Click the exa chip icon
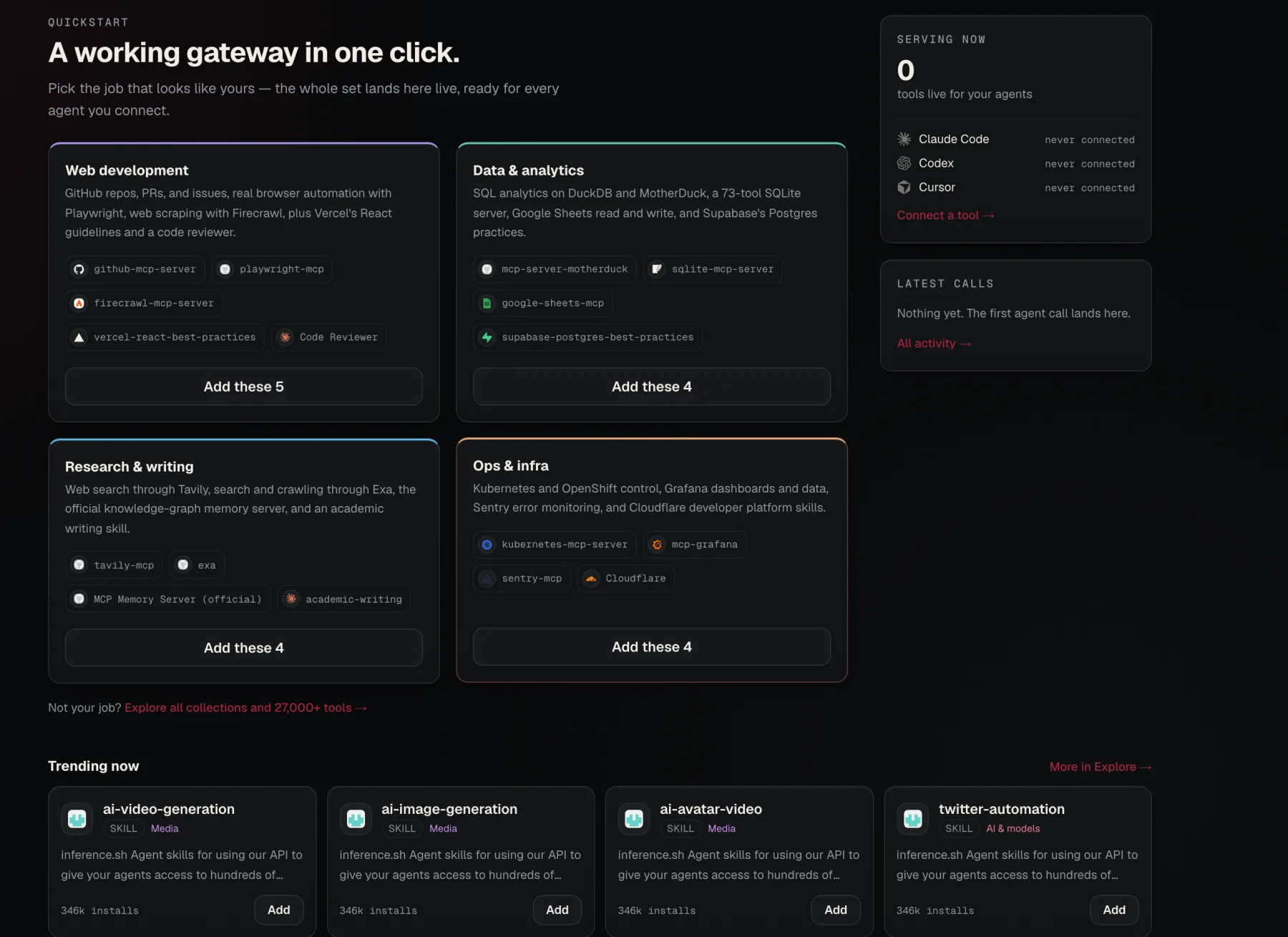This screenshot has height=937, width=1288. (x=183, y=565)
